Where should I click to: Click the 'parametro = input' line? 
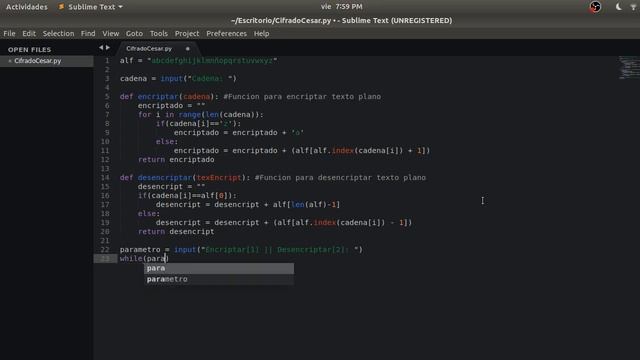241,249
